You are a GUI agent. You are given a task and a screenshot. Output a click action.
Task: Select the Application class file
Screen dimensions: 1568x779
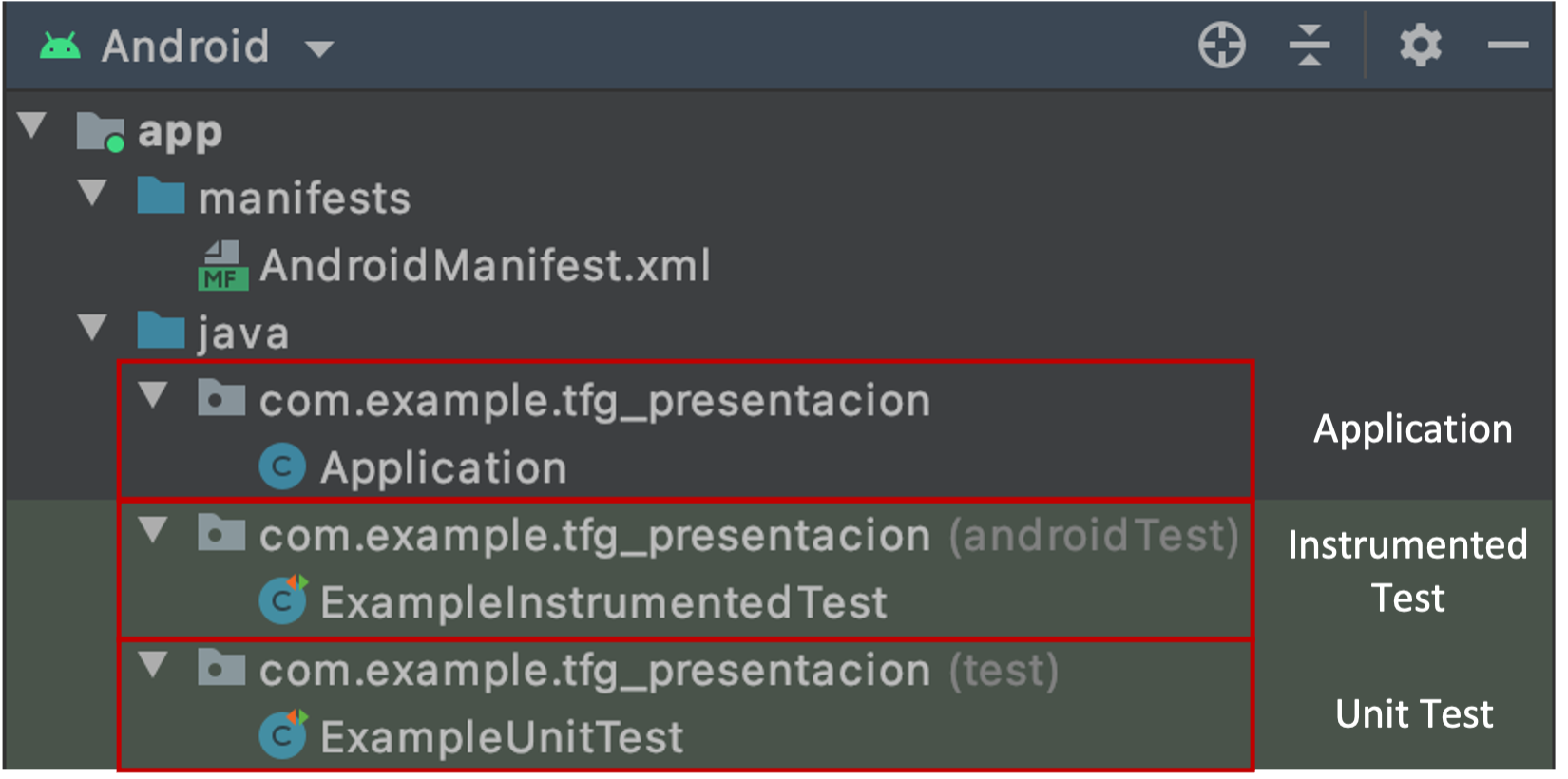(x=443, y=468)
